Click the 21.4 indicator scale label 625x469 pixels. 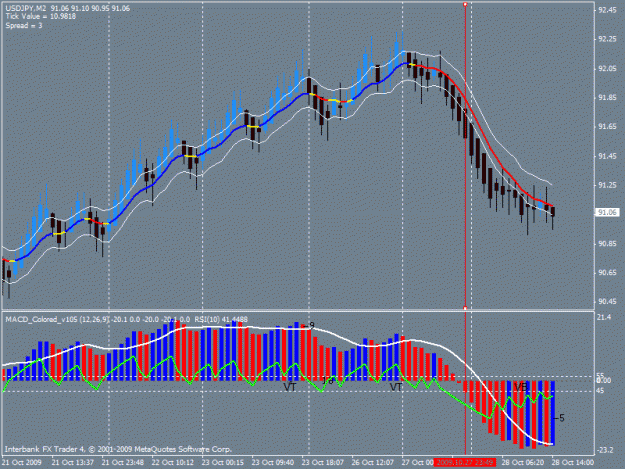(604, 317)
